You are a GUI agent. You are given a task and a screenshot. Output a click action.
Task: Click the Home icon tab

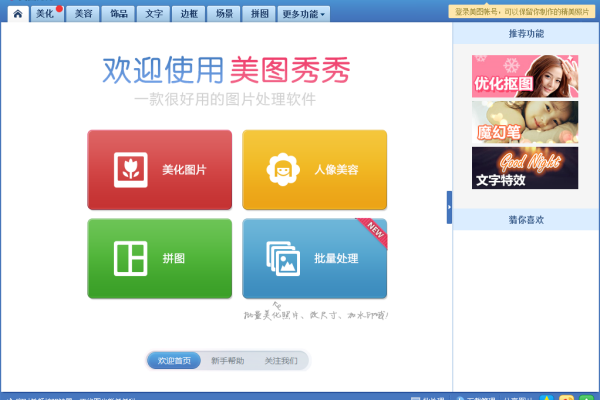pyautogui.click(x=17, y=14)
